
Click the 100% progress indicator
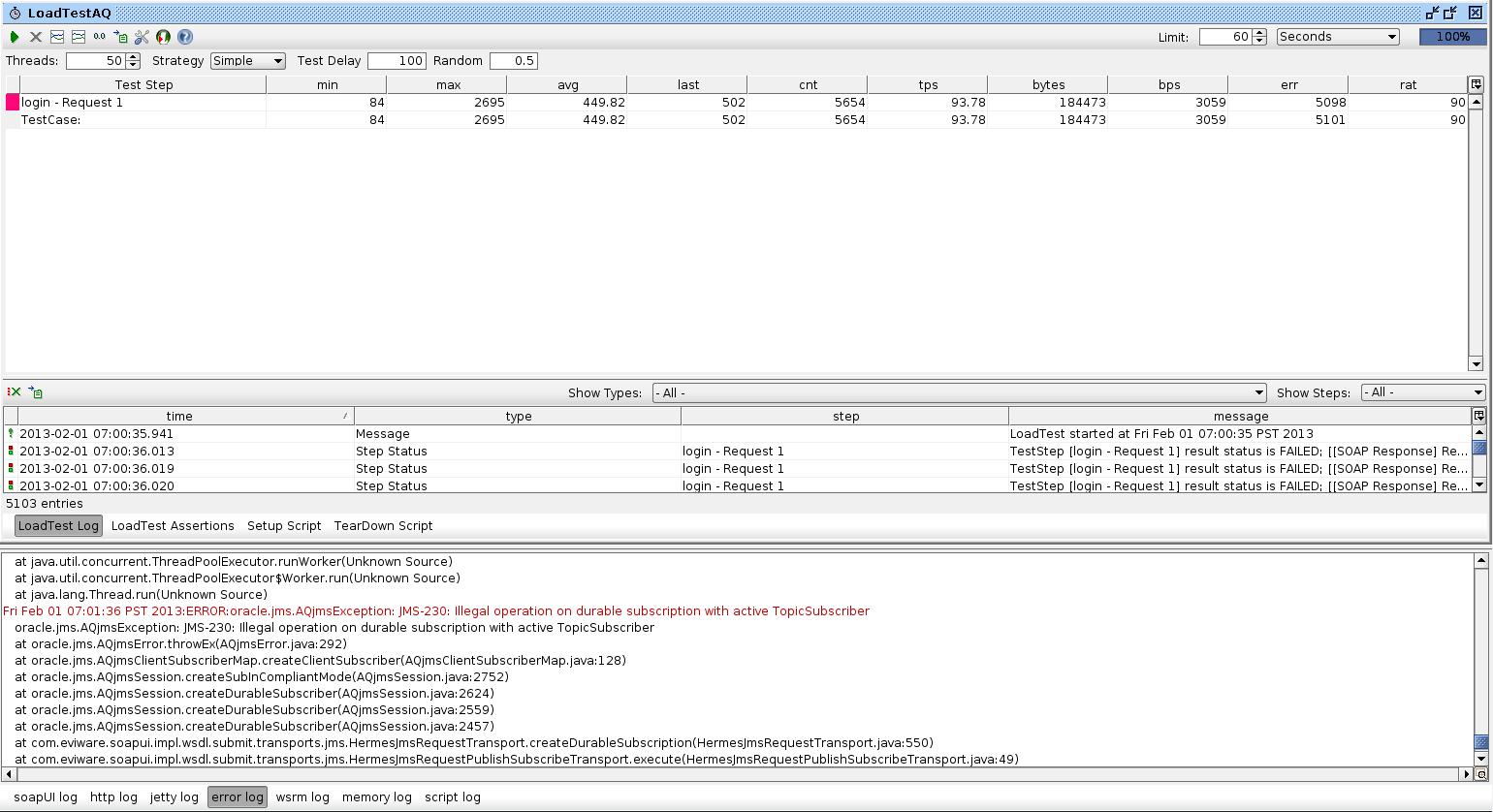pyautogui.click(x=1453, y=37)
